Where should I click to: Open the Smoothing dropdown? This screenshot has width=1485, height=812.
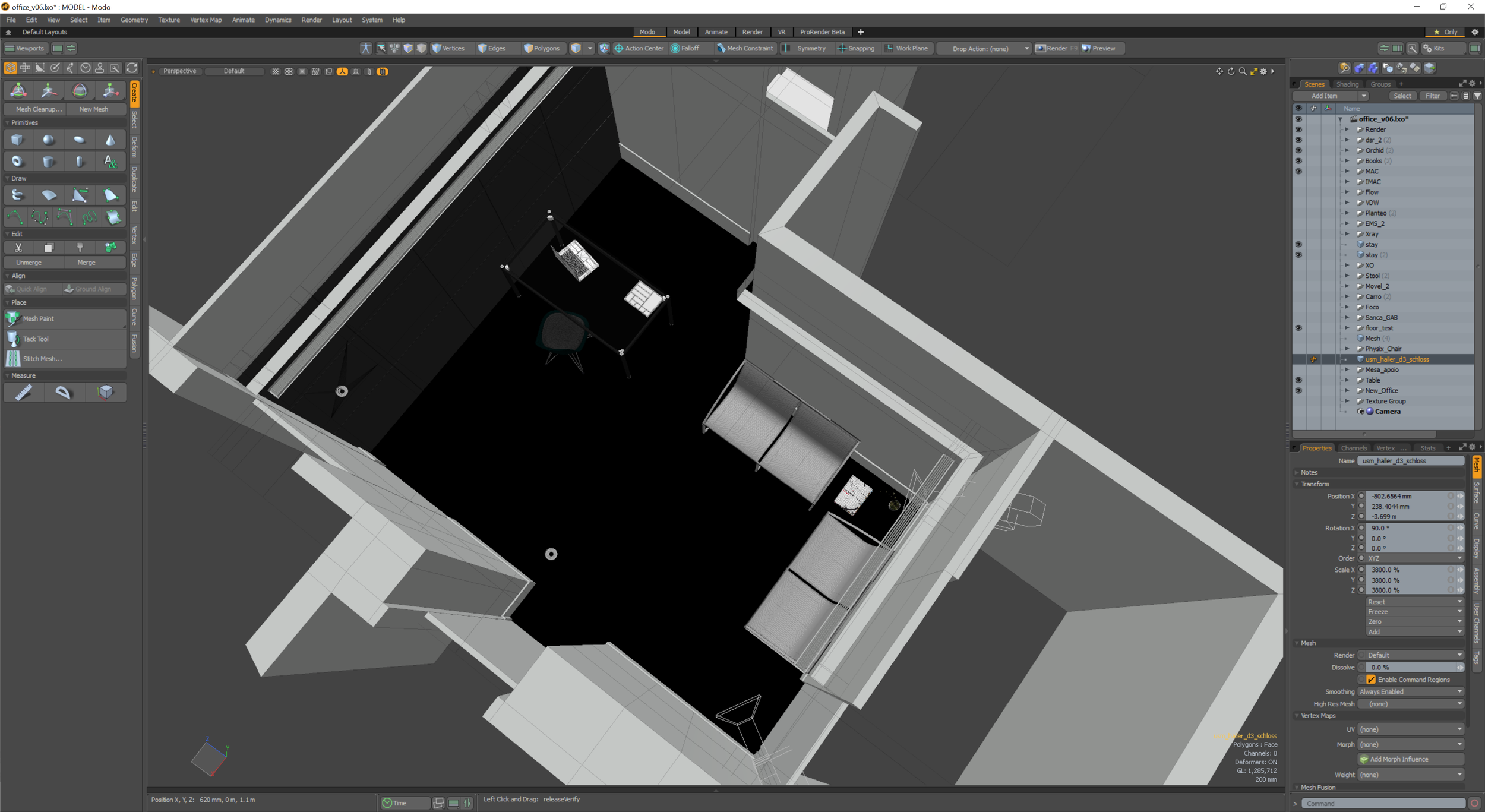(1410, 692)
